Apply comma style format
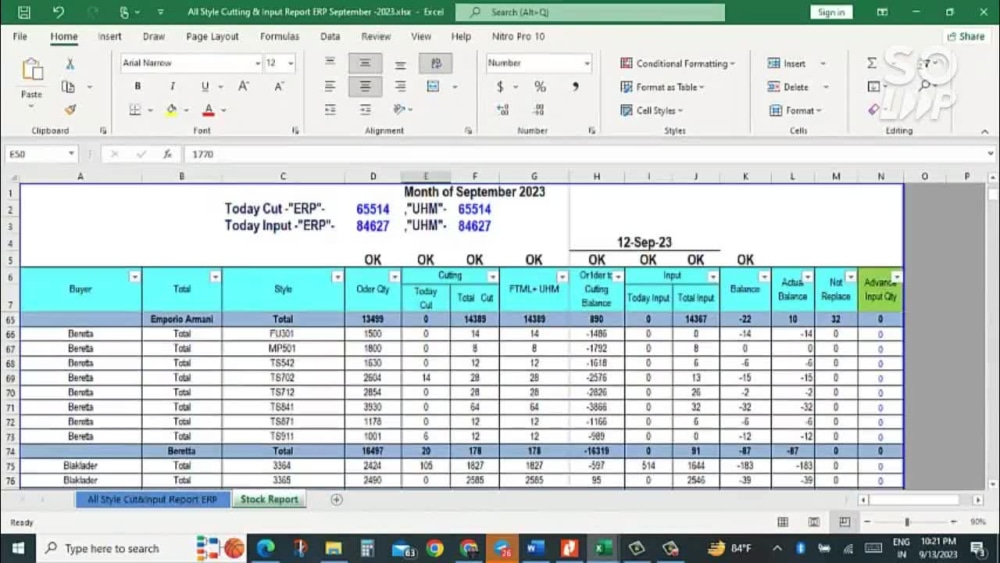The image size is (1000, 563). (x=575, y=86)
